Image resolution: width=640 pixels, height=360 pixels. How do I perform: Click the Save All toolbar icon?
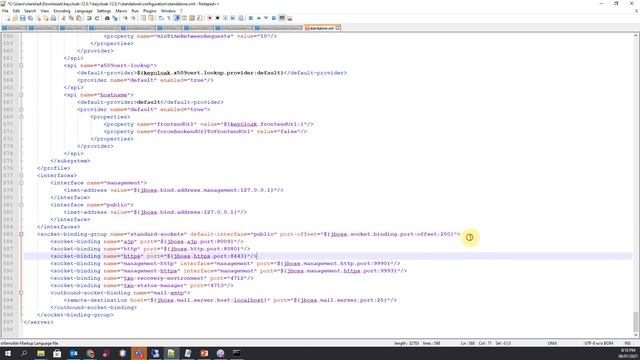point(31,18)
